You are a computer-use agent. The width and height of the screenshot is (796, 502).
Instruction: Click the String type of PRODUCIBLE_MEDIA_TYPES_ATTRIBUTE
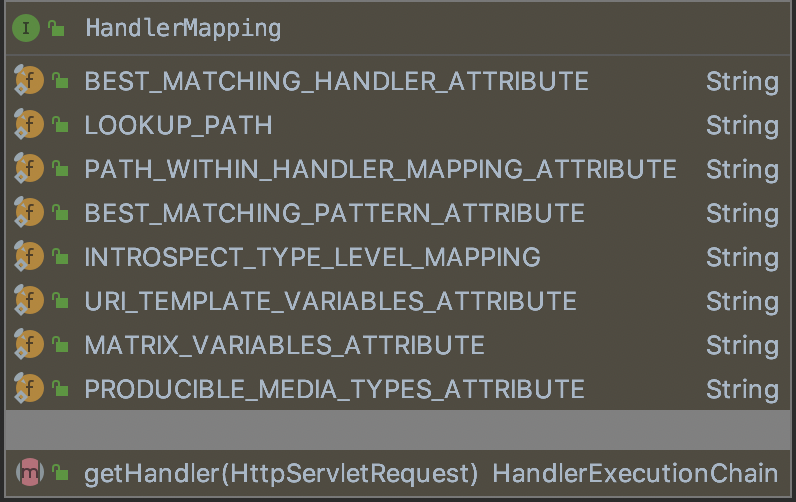741,390
